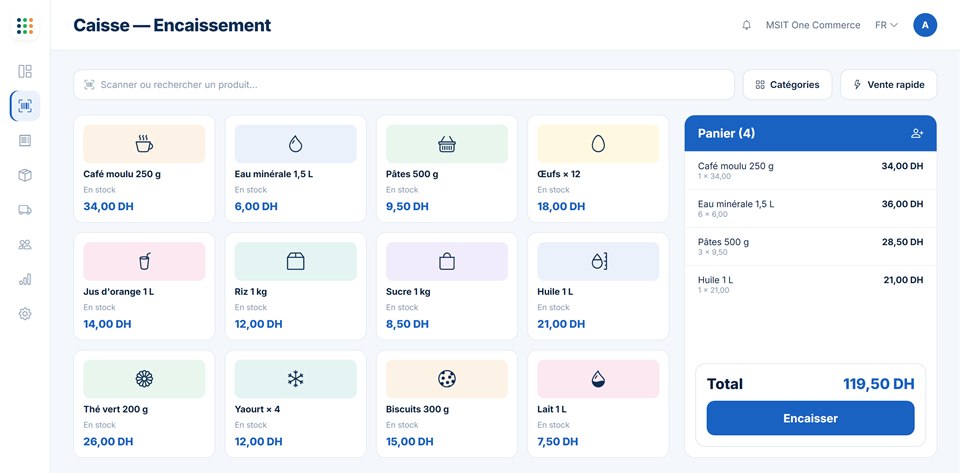Open the Catégories button
This screenshot has width=960, height=473.
click(787, 84)
